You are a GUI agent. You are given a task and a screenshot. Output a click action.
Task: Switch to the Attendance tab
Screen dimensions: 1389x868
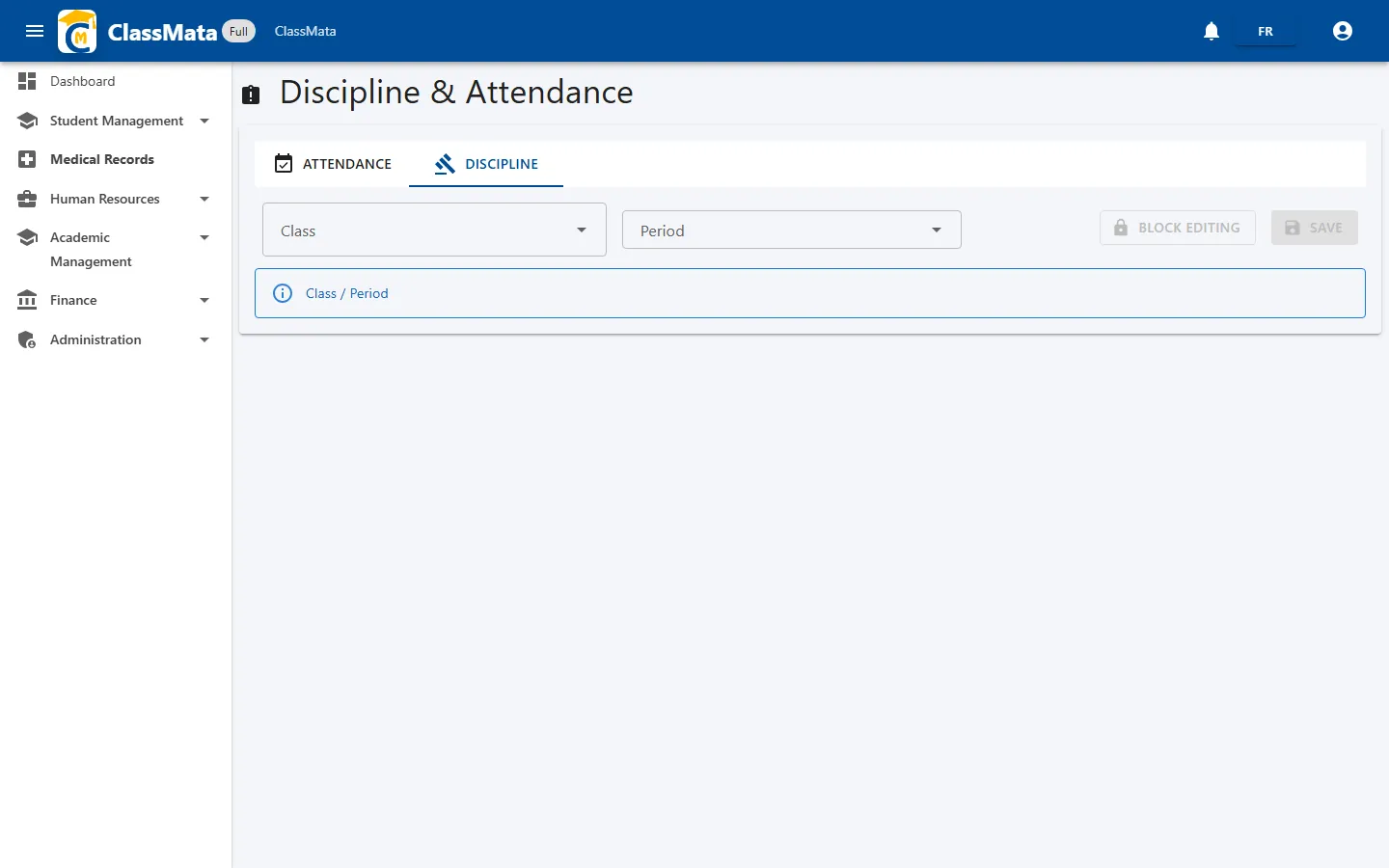pyautogui.click(x=333, y=164)
